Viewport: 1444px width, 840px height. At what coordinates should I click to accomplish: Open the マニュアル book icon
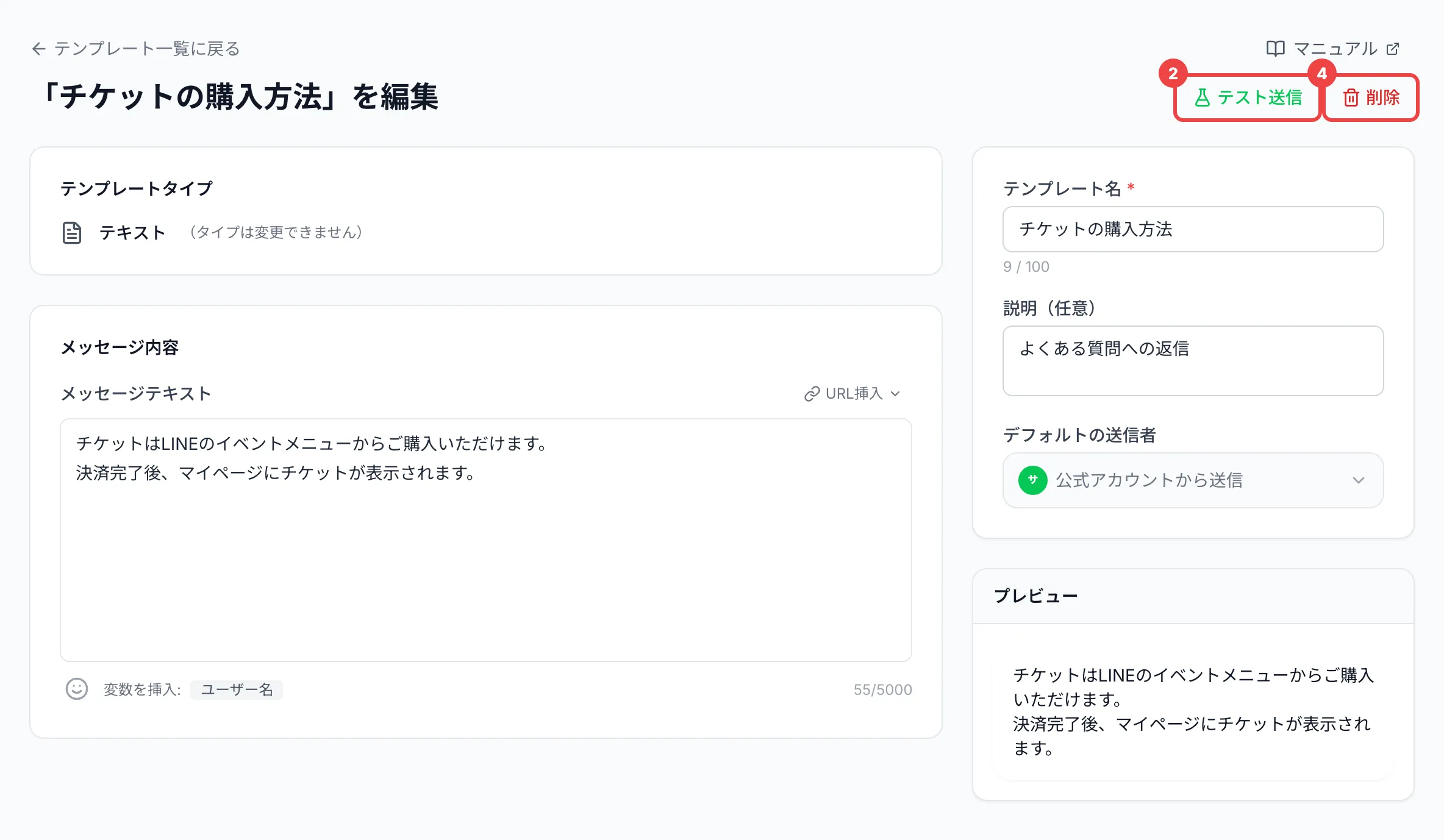pos(1275,49)
